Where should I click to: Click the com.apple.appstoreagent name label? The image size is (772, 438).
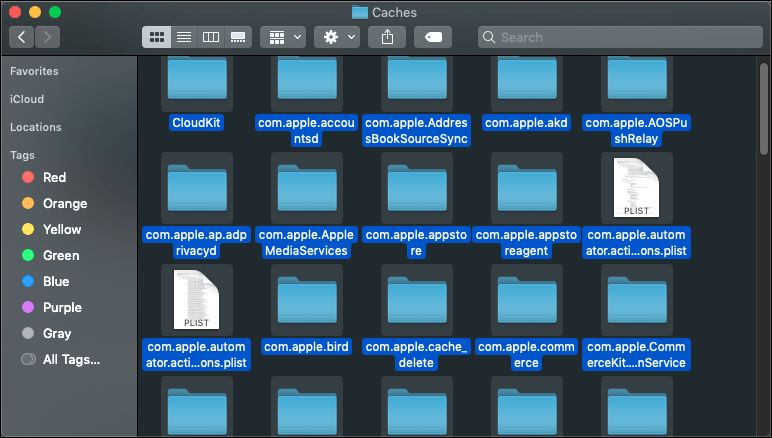pyautogui.click(x=526, y=243)
